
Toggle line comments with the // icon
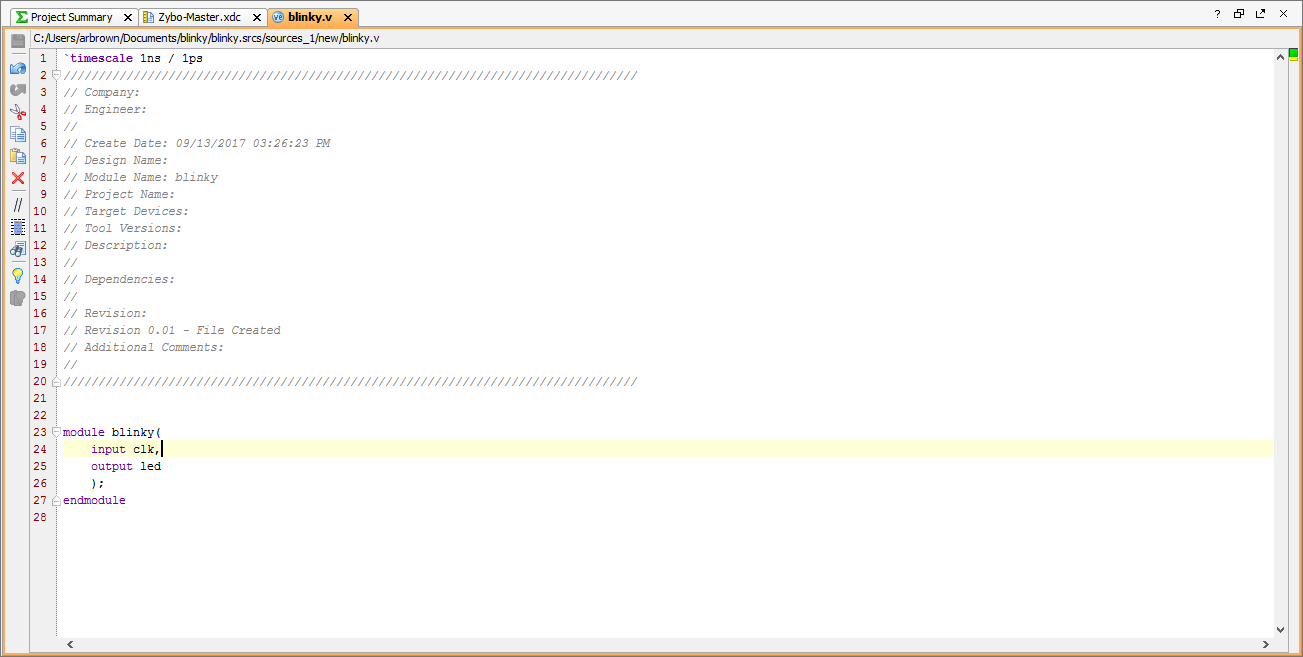click(x=17, y=204)
